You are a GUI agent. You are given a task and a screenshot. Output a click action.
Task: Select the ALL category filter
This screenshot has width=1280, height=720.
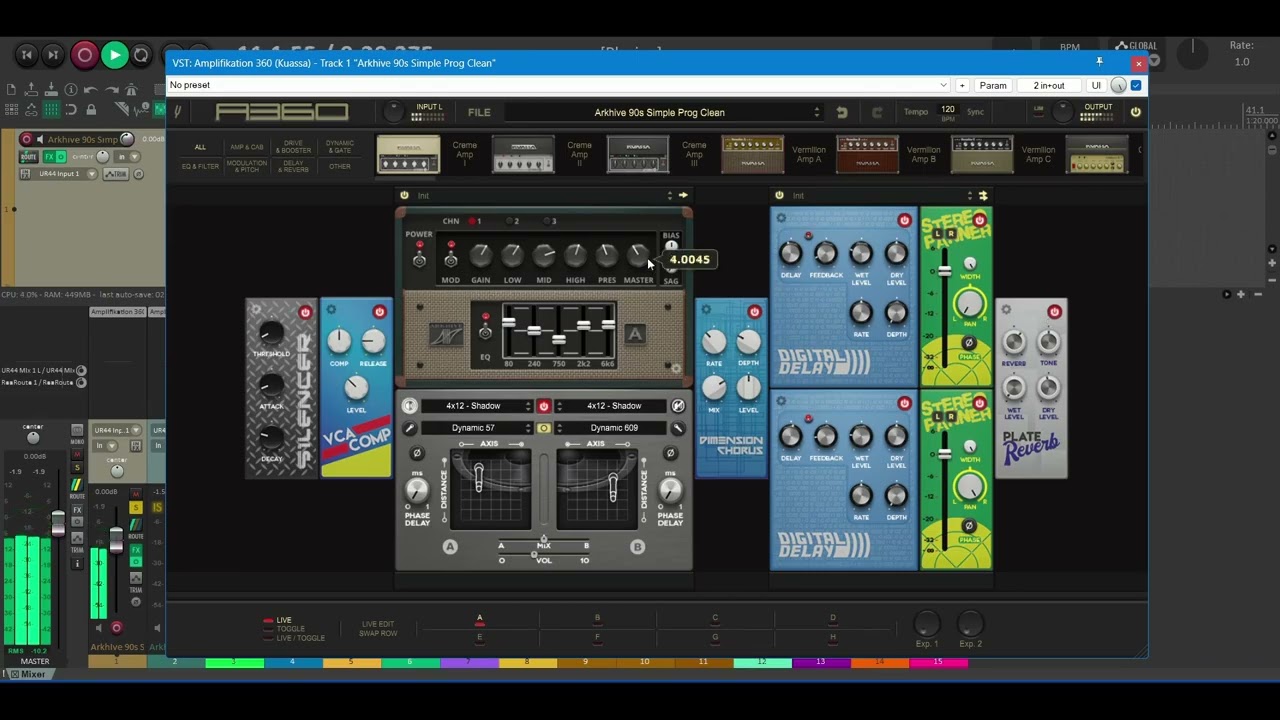[x=200, y=147]
